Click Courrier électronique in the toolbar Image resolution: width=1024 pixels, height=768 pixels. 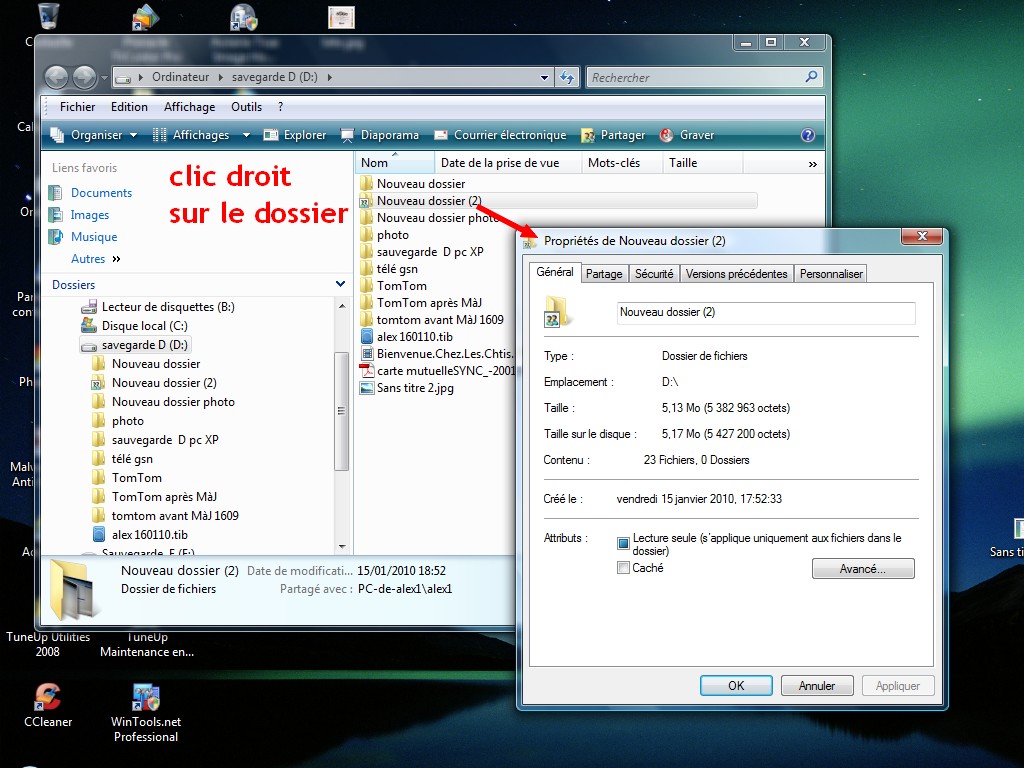click(x=500, y=135)
